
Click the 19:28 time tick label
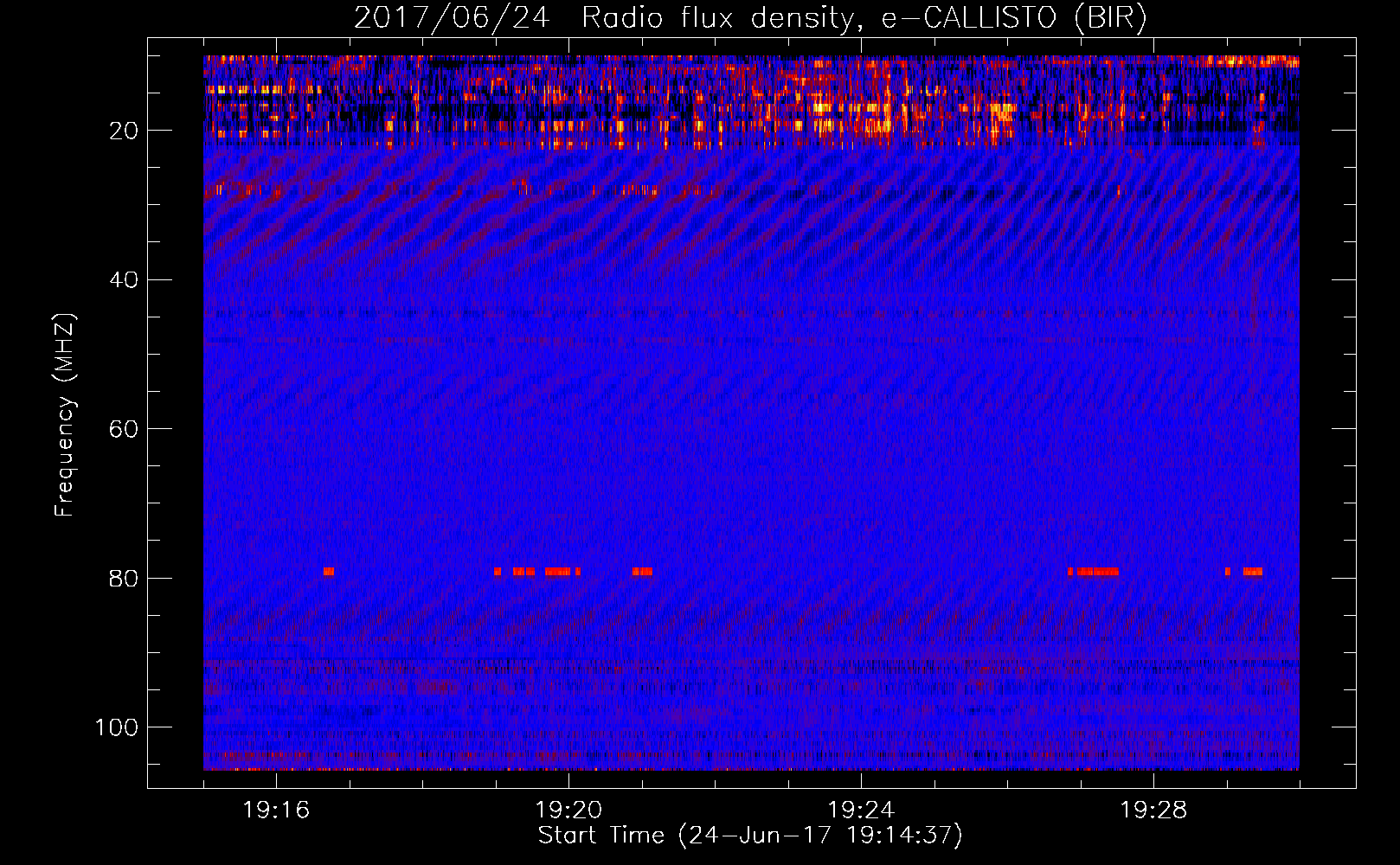(x=1153, y=810)
